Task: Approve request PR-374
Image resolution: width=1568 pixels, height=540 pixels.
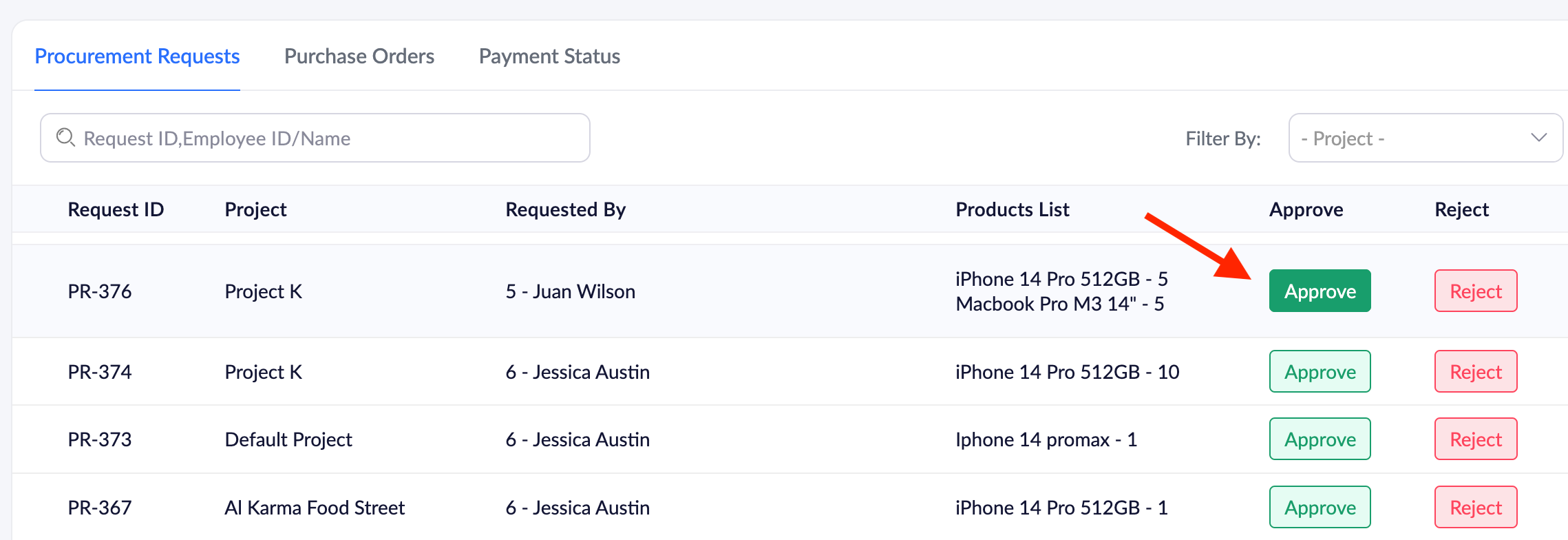Action: coord(1320,372)
